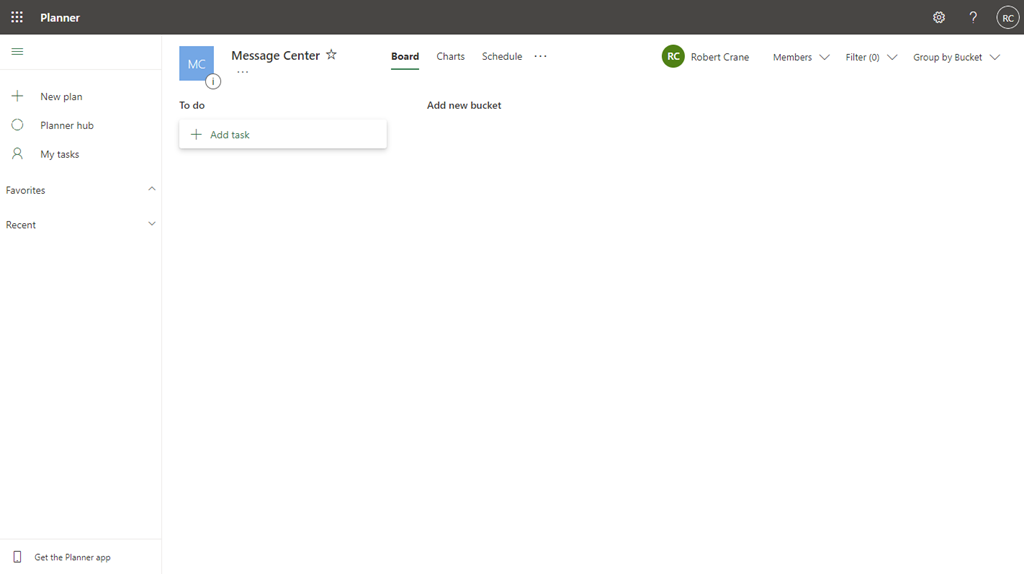Click the Planner hub circle icon

click(17, 125)
